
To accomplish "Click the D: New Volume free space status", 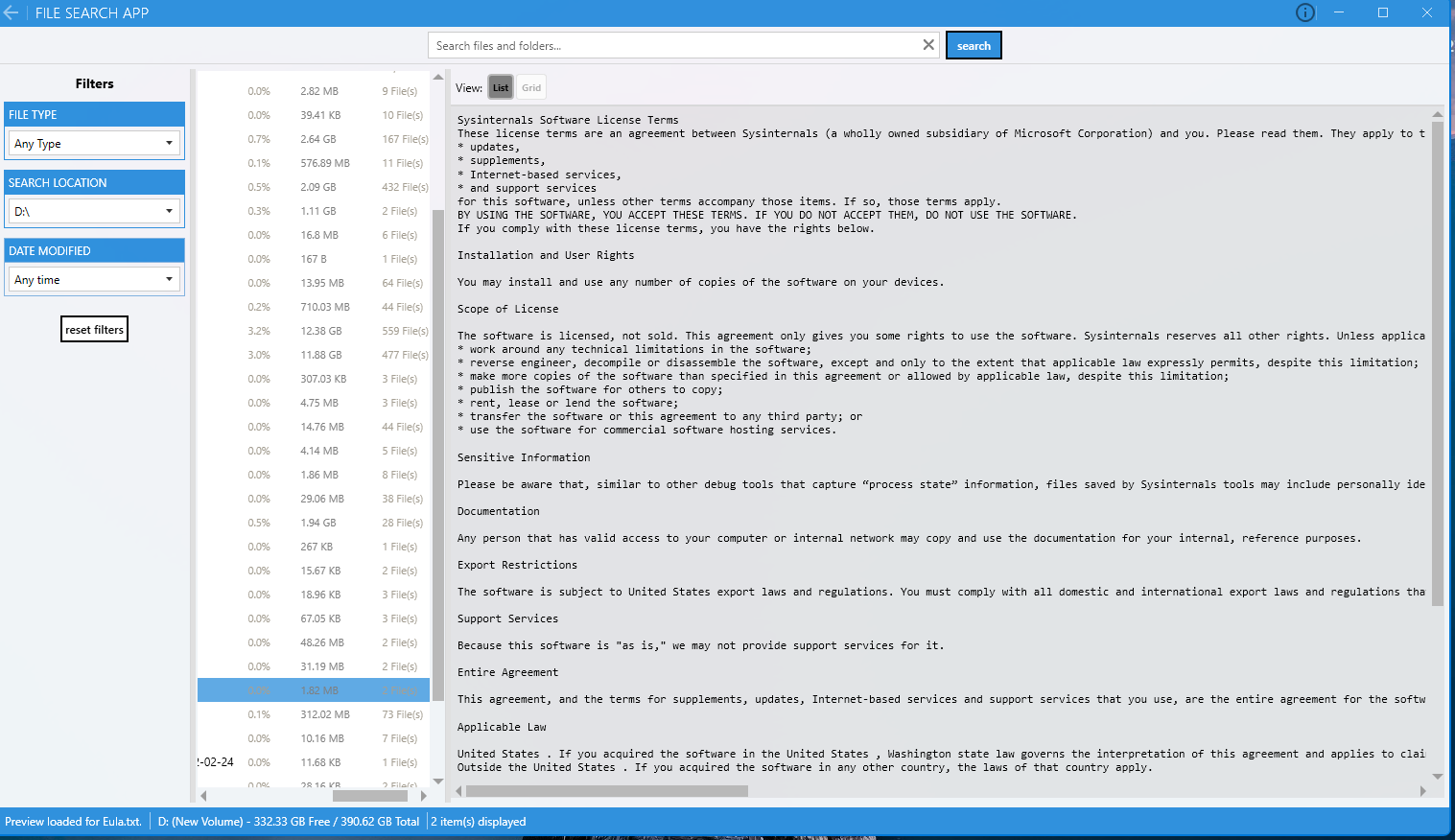I will (289, 822).
